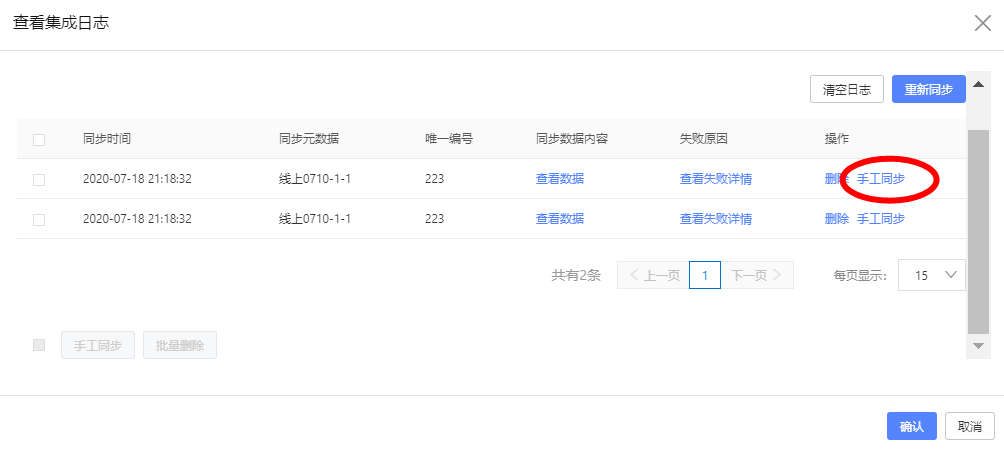
Task: Open 查看失败详情 in the first row
Action: coord(716,179)
